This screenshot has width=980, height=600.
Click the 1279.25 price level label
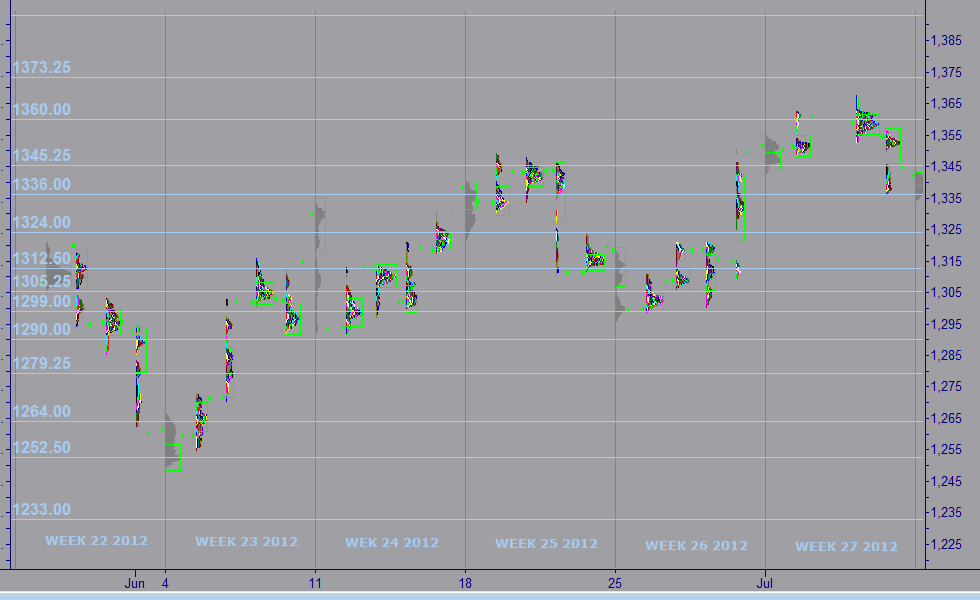(x=42, y=363)
